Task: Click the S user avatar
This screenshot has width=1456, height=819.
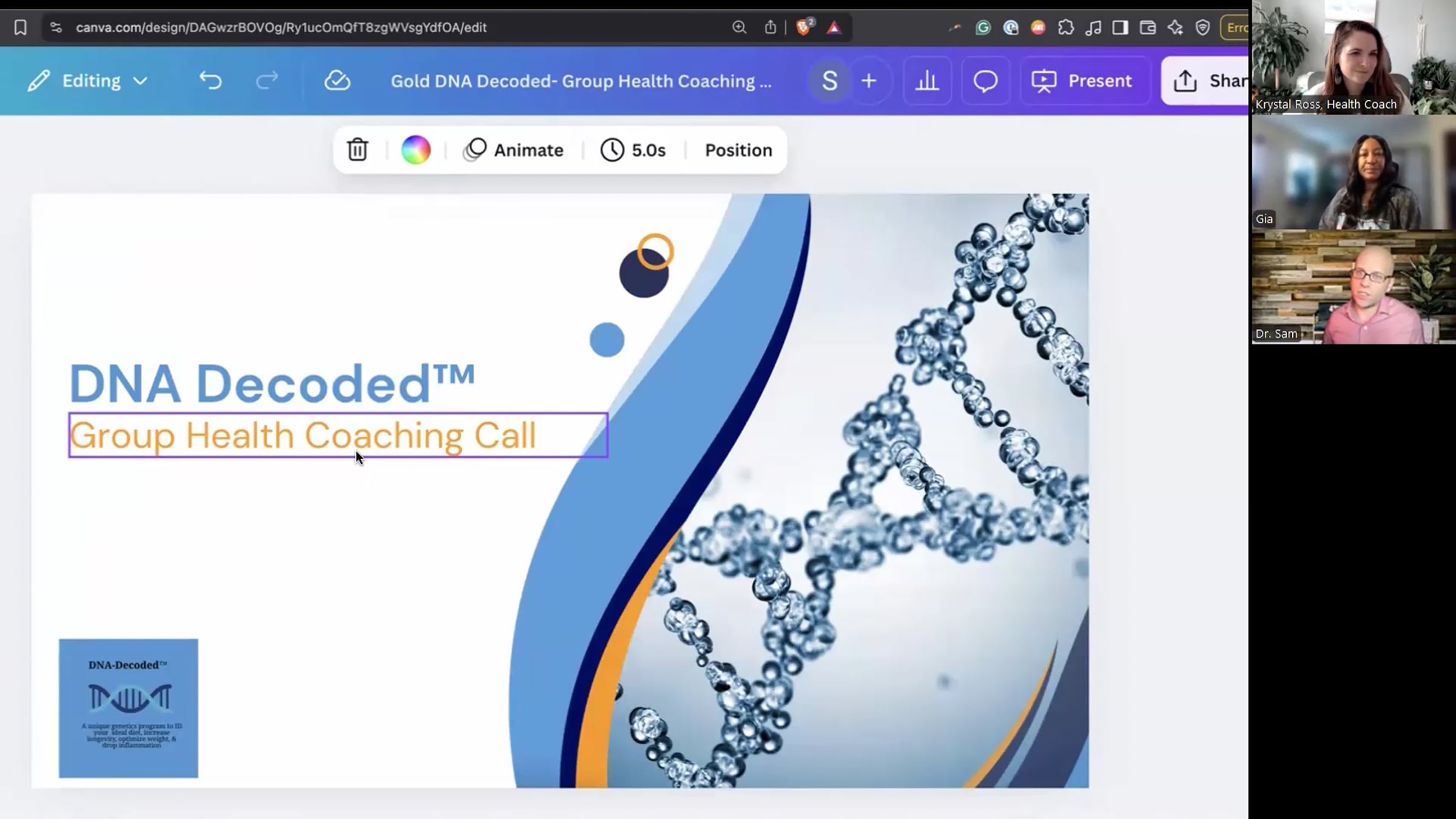Action: click(829, 81)
